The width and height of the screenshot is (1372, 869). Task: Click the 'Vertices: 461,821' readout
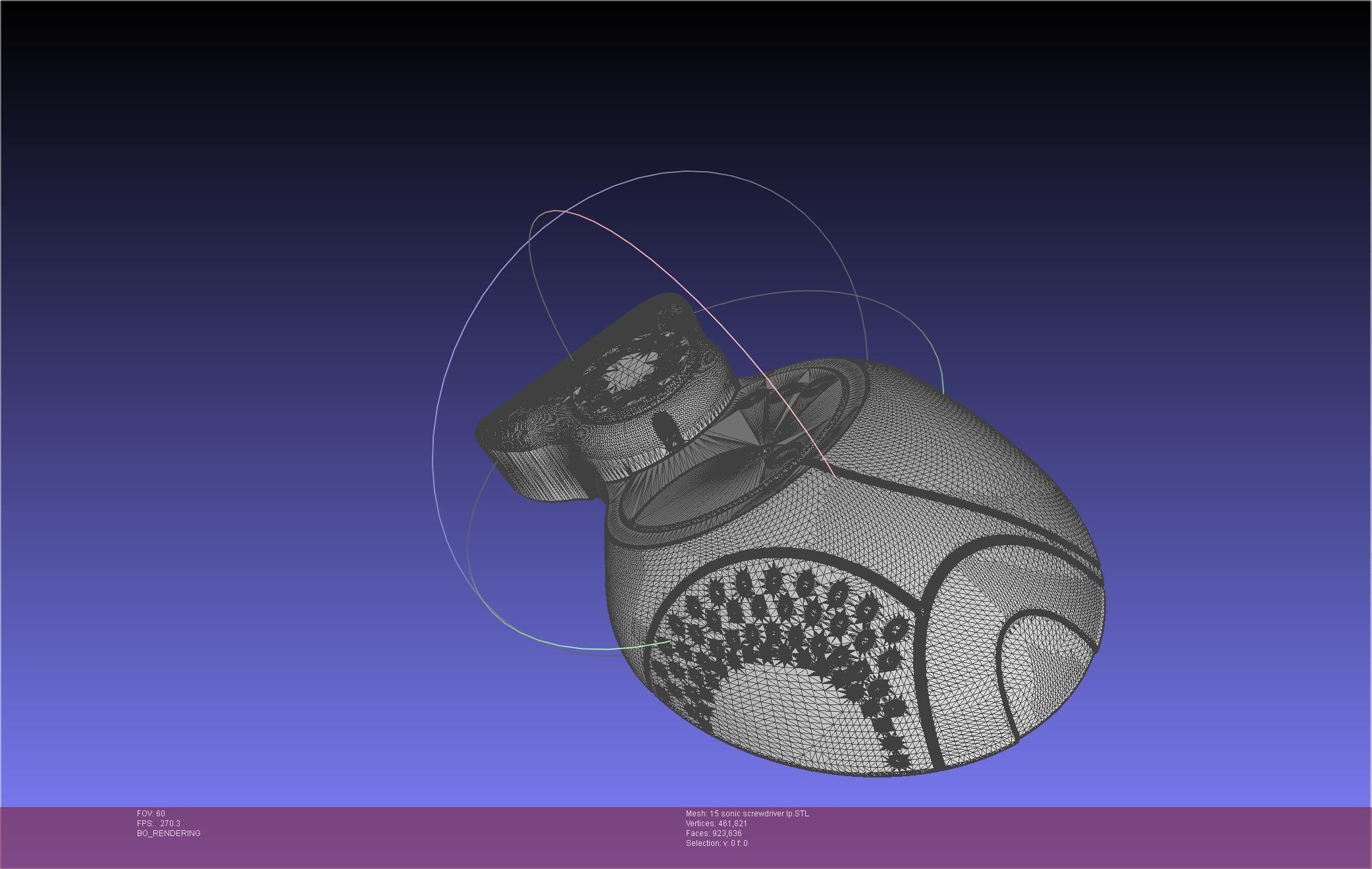coord(716,824)
